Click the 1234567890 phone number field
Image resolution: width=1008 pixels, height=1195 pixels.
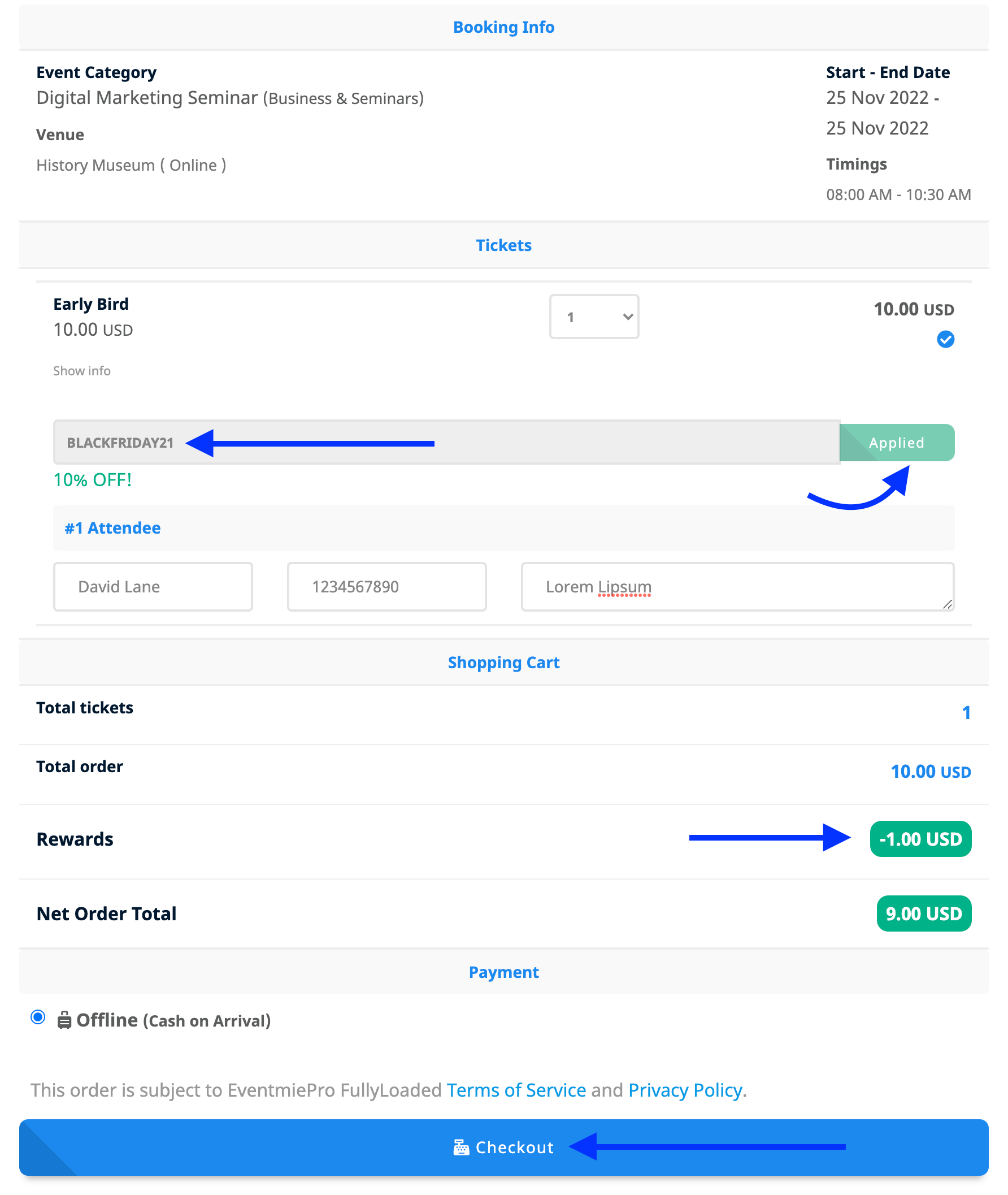[x=387, y=587]
